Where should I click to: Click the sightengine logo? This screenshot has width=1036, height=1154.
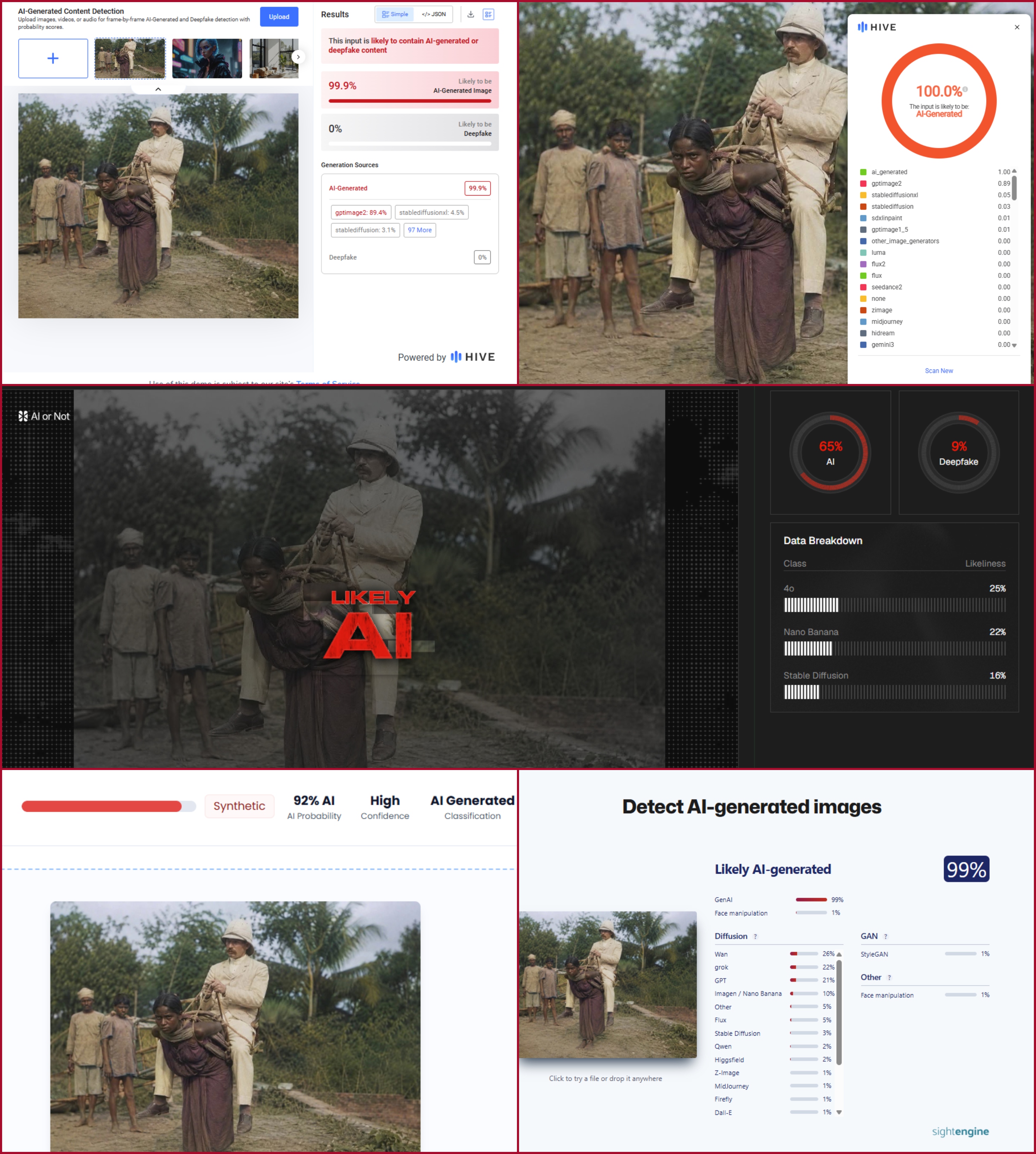click(960, 1131)
